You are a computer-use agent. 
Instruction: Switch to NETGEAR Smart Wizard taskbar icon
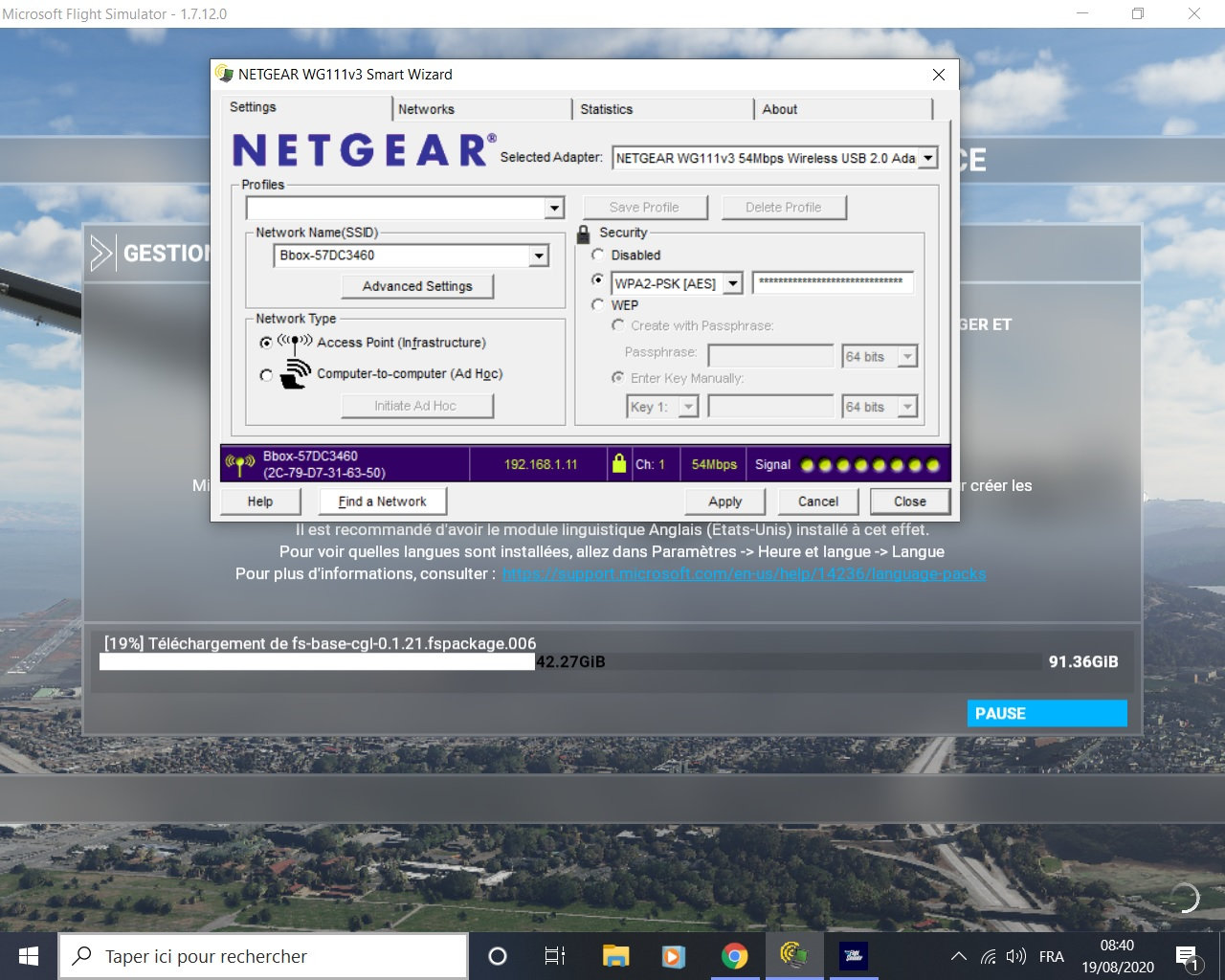[x=794, y=956]
